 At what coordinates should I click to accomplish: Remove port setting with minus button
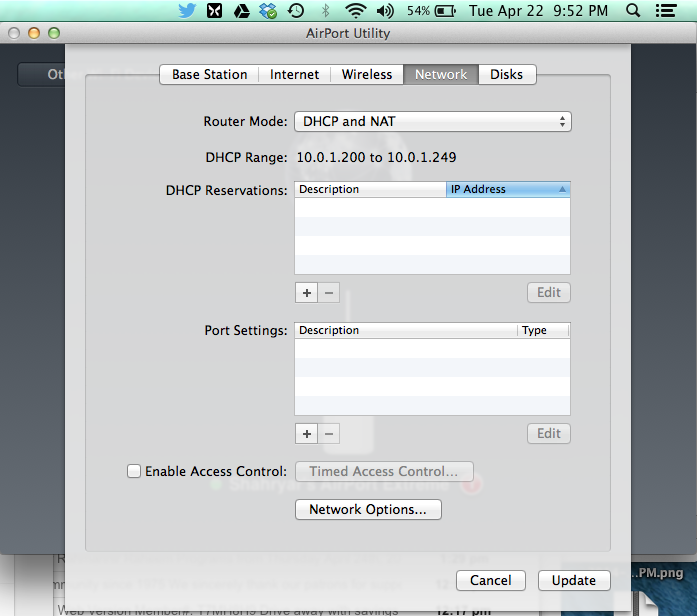pyautogui.click(x=329, y=434)
